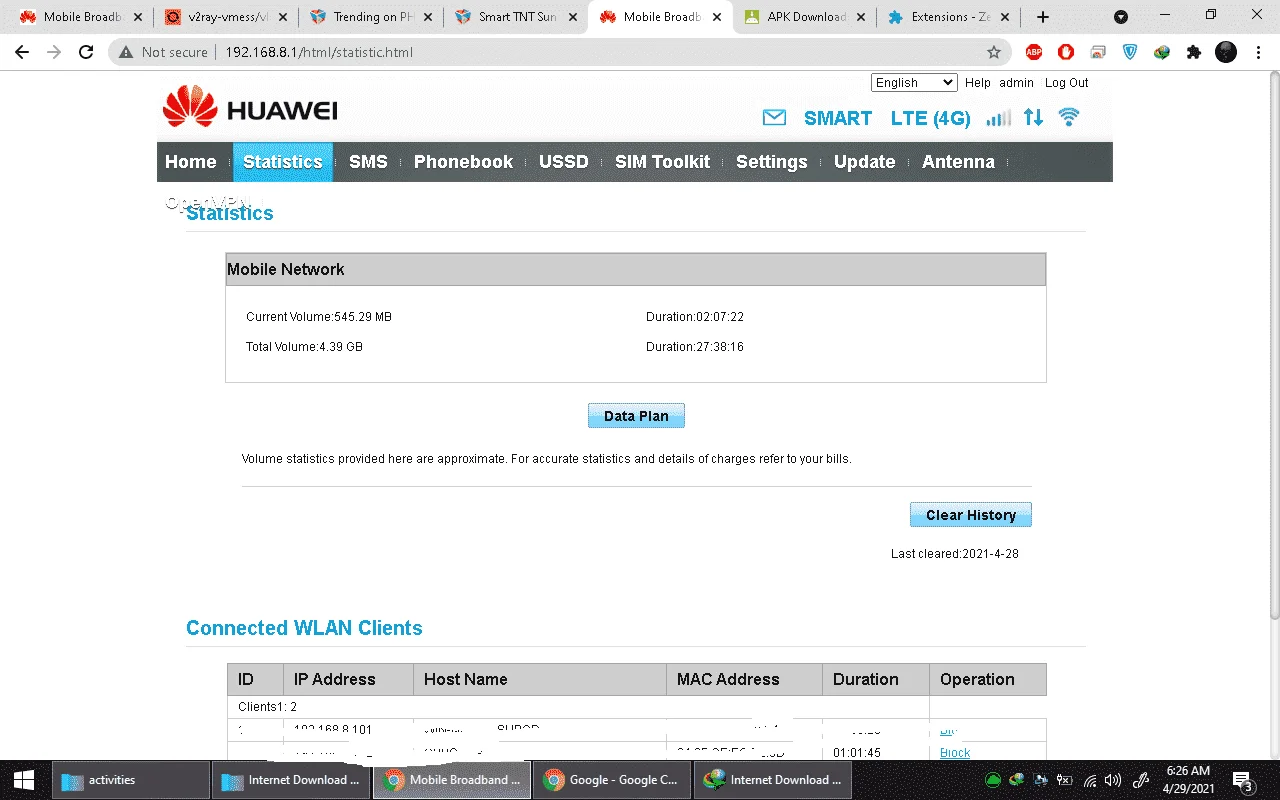This screenshot has width=1280, height=800.
Task: Open the red stop-hand AdBlock extension
Action: tap(1066, 52)
